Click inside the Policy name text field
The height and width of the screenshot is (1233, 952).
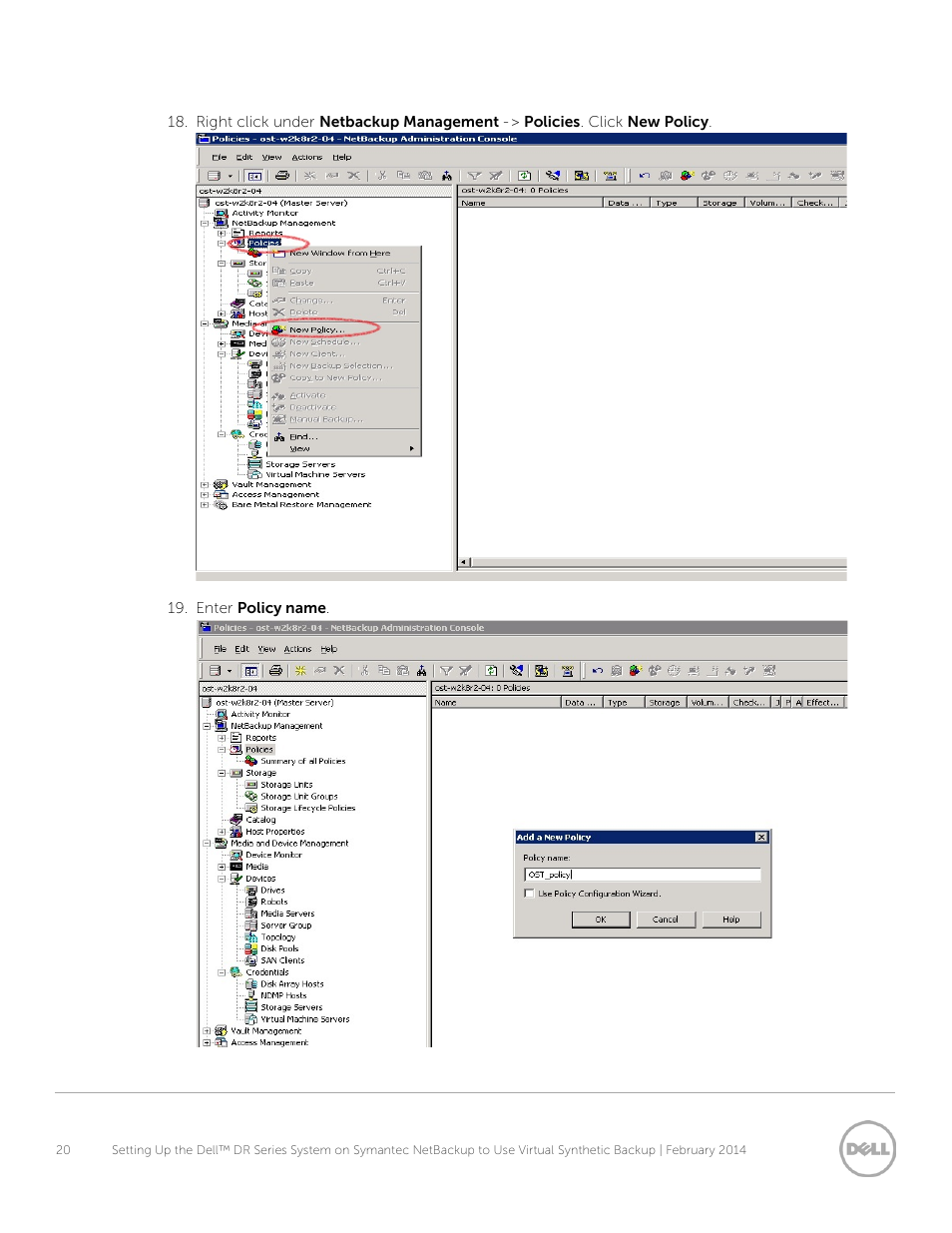tap(643, 875)
